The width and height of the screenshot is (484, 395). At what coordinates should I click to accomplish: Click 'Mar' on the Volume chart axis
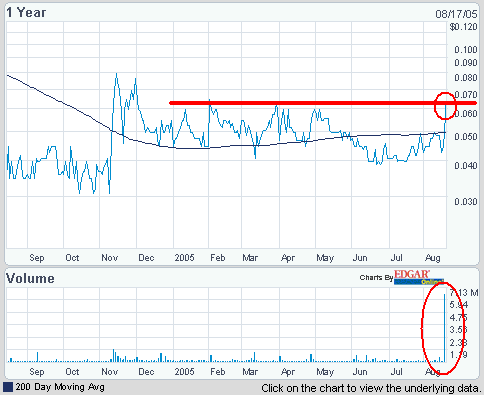click(x=250, y=372)
